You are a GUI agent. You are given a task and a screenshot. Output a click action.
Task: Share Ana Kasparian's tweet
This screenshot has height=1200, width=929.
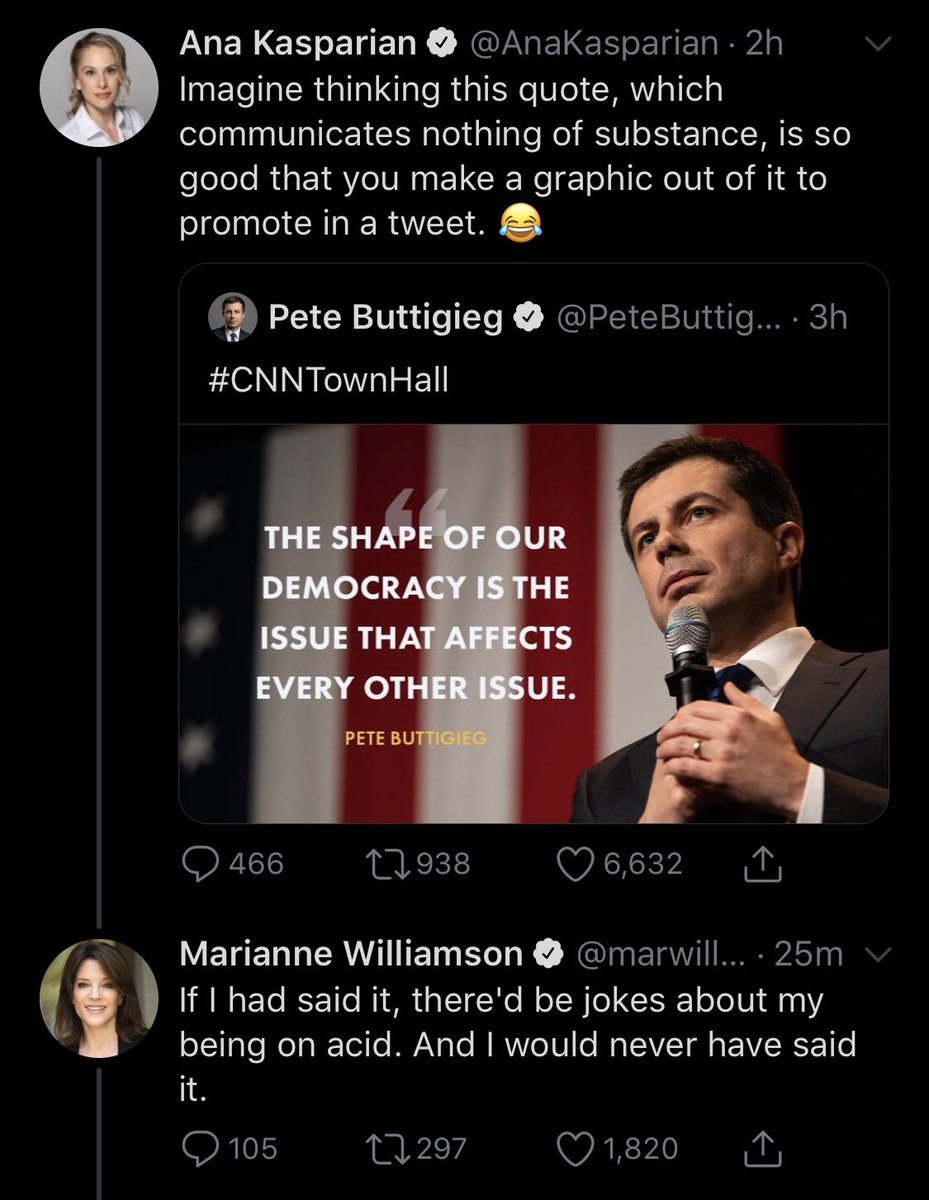[x=763, y=863]
